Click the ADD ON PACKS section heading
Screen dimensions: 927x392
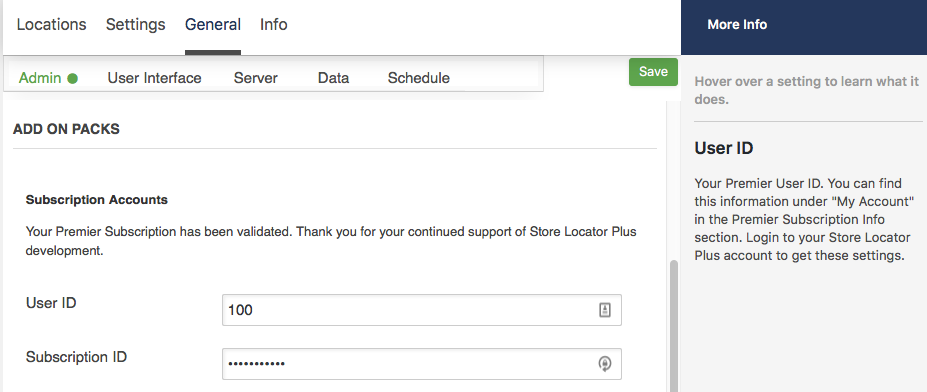coord(66,129)
